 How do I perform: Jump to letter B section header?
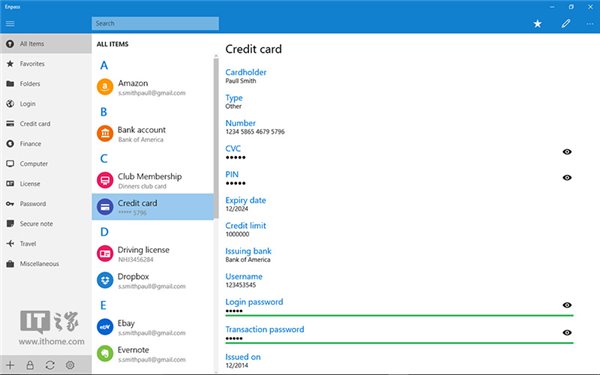point(103,112)
